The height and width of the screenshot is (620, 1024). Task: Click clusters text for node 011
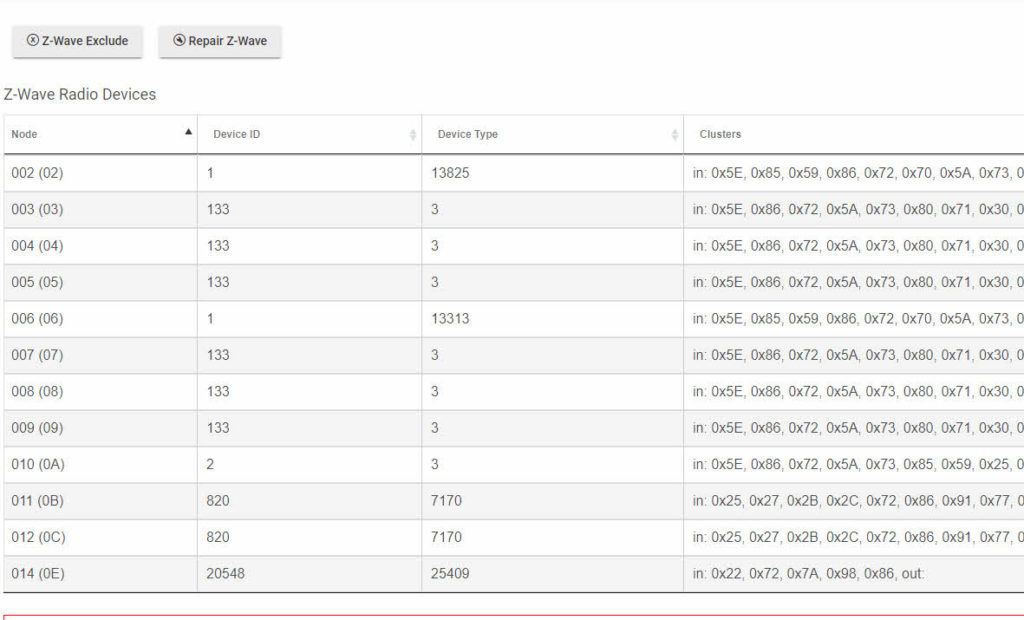858,501
